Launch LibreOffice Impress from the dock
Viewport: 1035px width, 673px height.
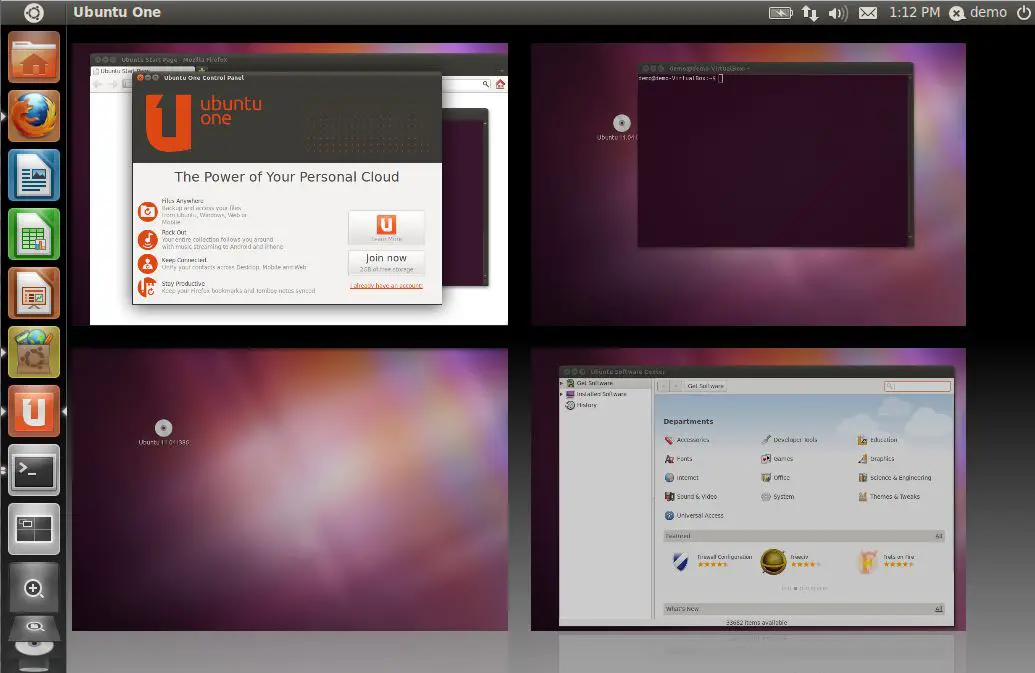click(x=34, y=293)
